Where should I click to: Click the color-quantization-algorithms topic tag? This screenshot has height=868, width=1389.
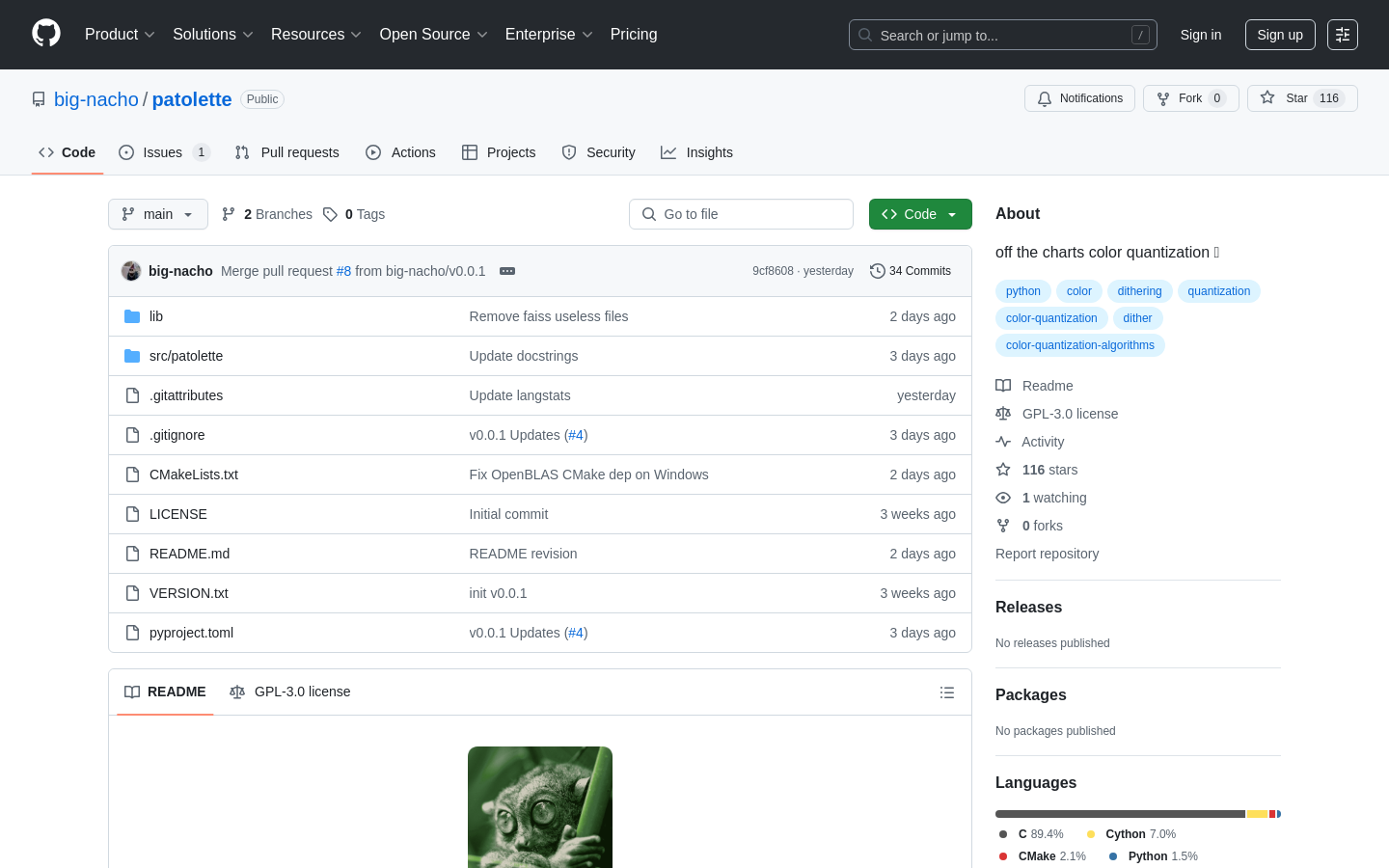coord(1080,345)
